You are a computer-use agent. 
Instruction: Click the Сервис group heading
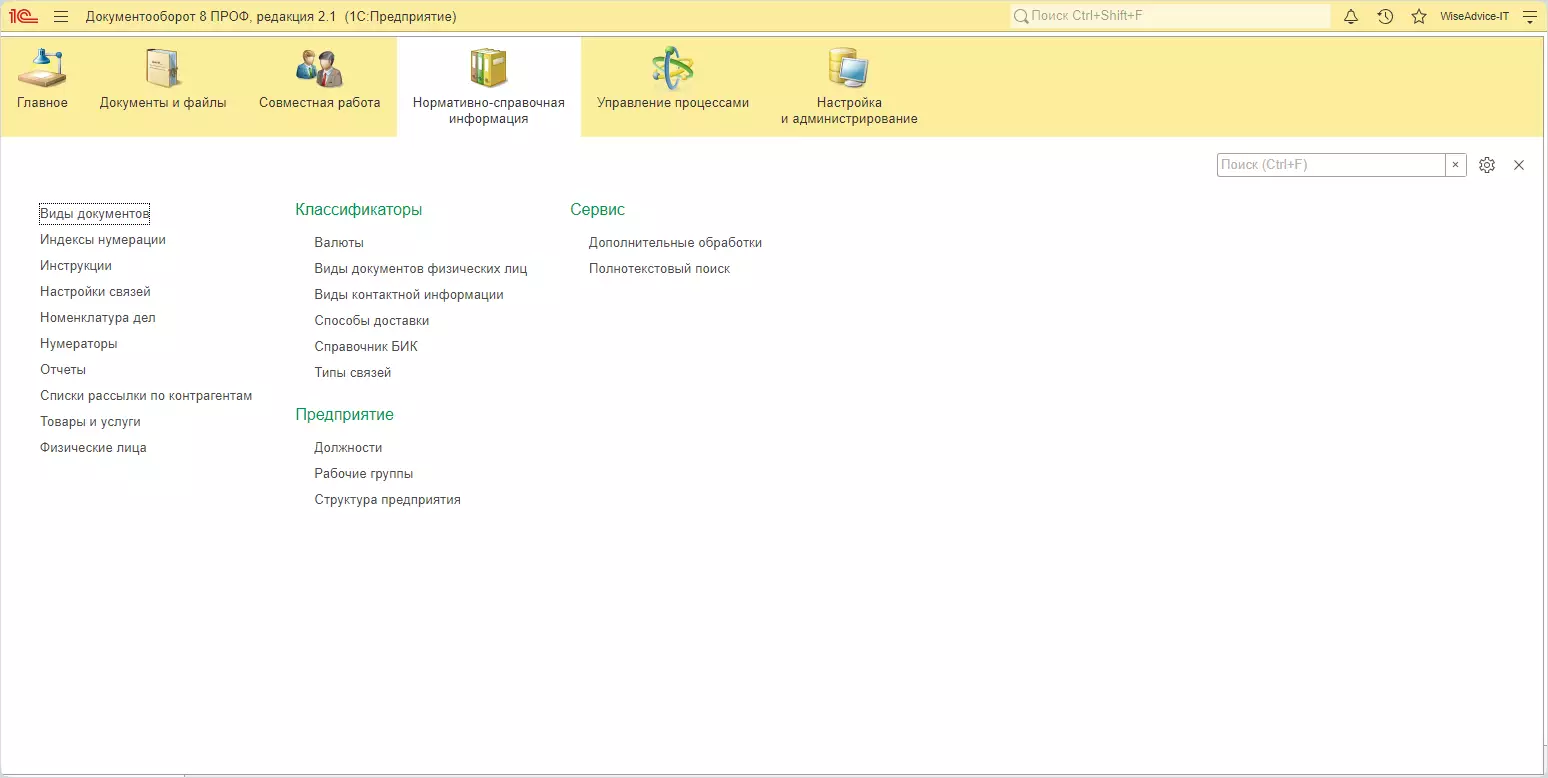(x=598, y=210)
